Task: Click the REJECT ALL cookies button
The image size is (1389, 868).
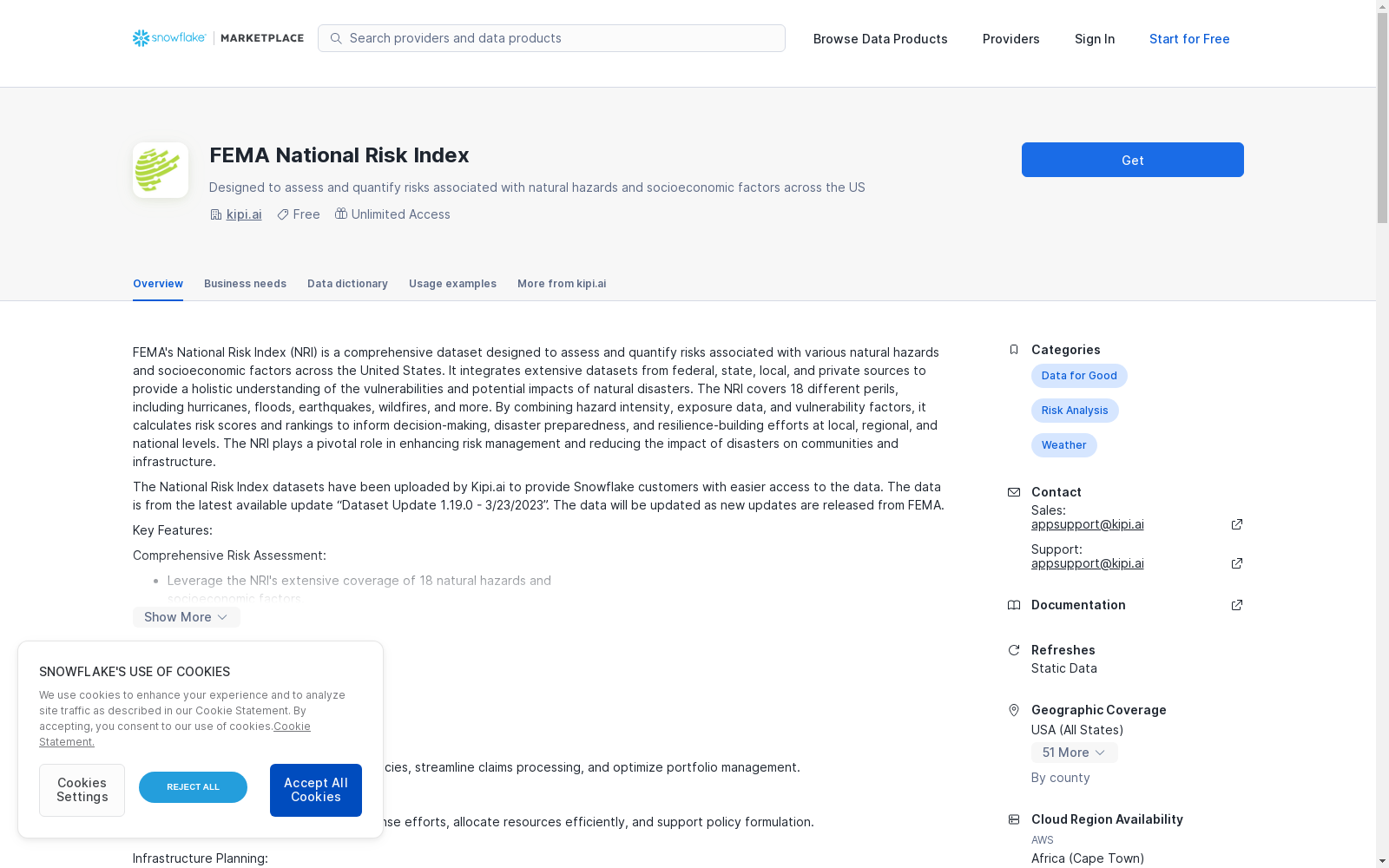Action: [x=193, y=787]
